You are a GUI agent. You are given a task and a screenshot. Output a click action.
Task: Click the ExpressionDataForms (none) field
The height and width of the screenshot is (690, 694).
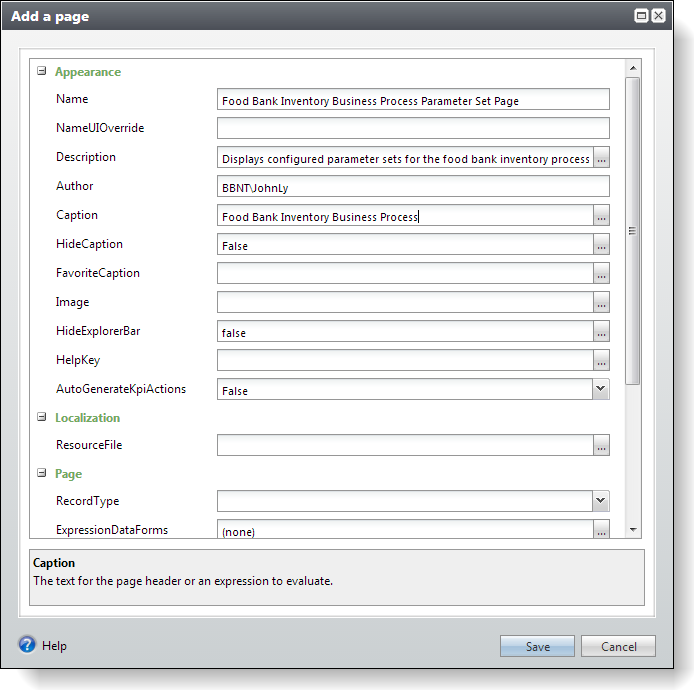[405, 529]
